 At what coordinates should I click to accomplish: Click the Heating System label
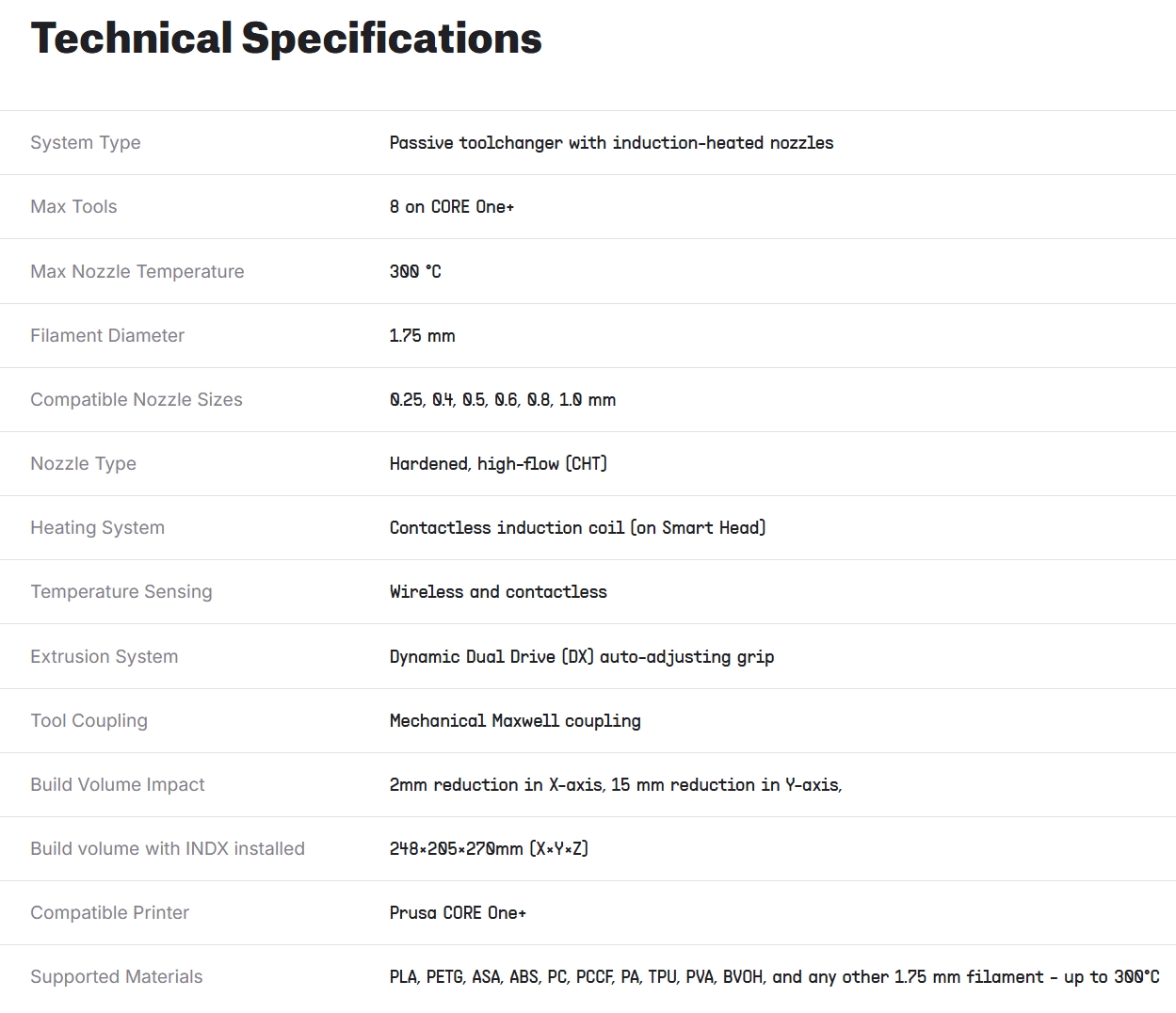[x=97, y=528]
